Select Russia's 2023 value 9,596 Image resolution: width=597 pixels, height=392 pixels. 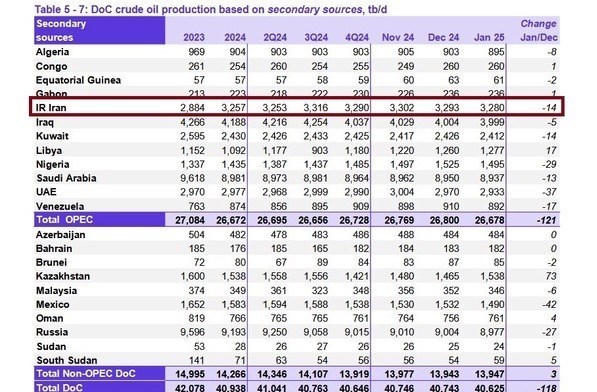[192, 332]
